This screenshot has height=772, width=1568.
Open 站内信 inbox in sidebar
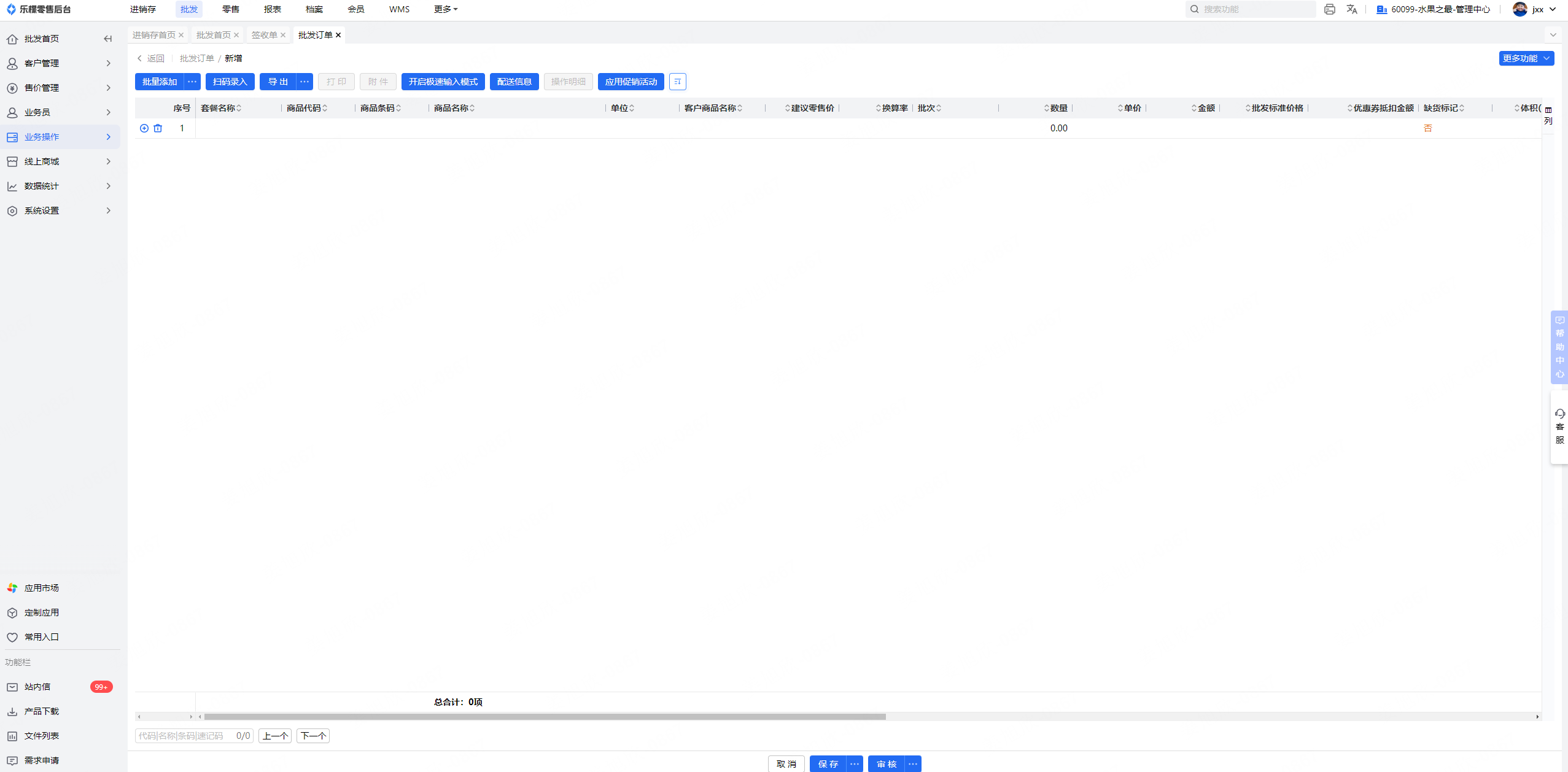point(37,687)
